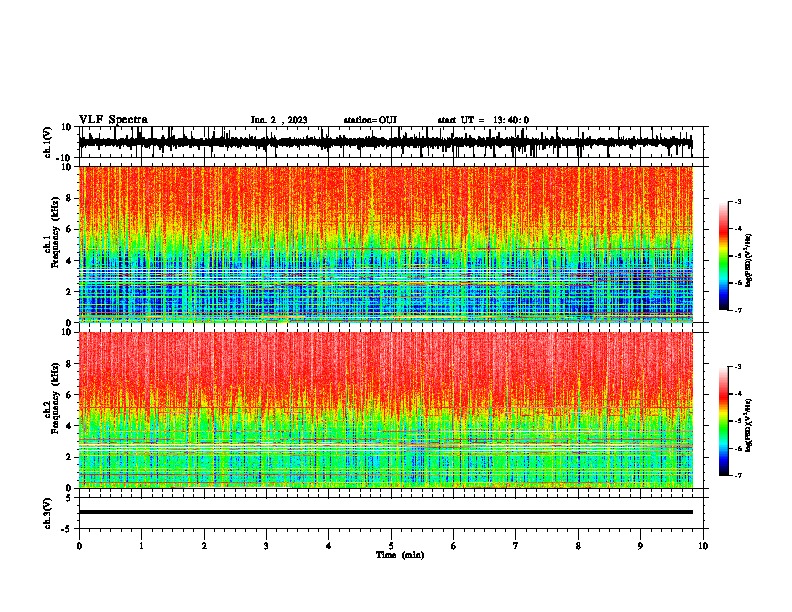Click the 'ch.1(V)' axis label
Screen dimensions: 792x612
click(48, 142)
